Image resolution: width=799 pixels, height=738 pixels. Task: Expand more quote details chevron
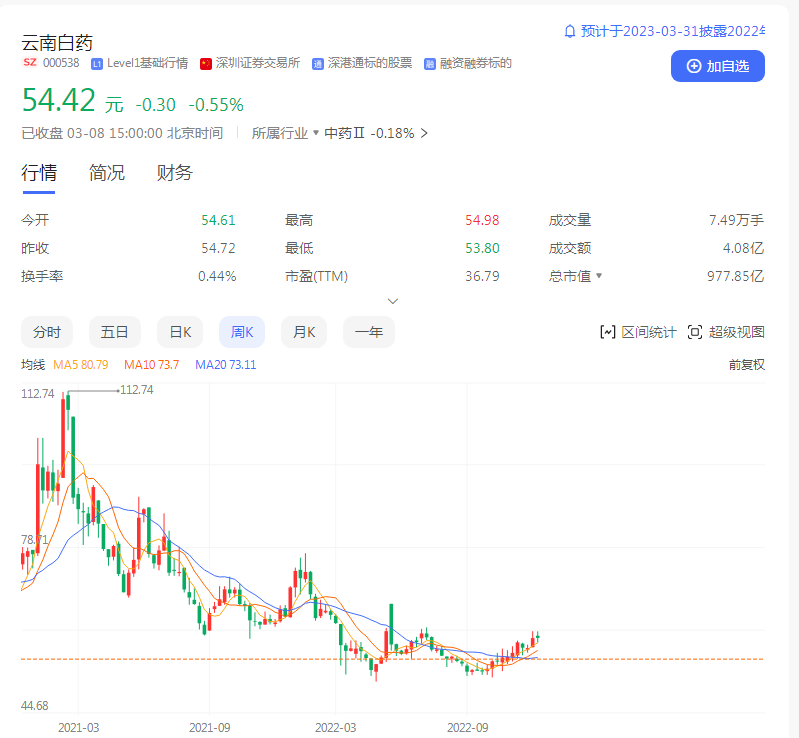tap(393, 301)
